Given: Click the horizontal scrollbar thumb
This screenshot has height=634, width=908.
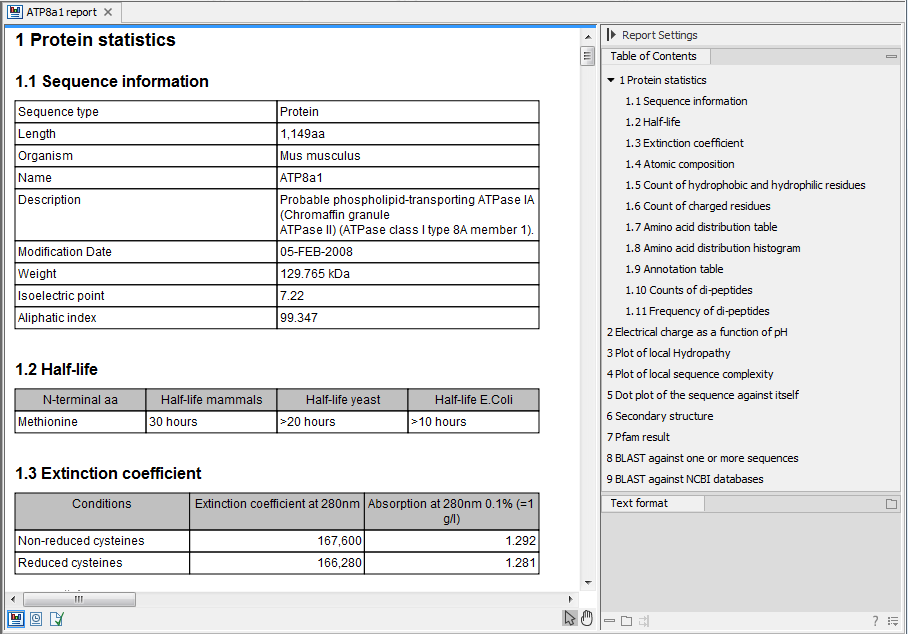Looking at the screenshot, I should click(x=79, y=599).
